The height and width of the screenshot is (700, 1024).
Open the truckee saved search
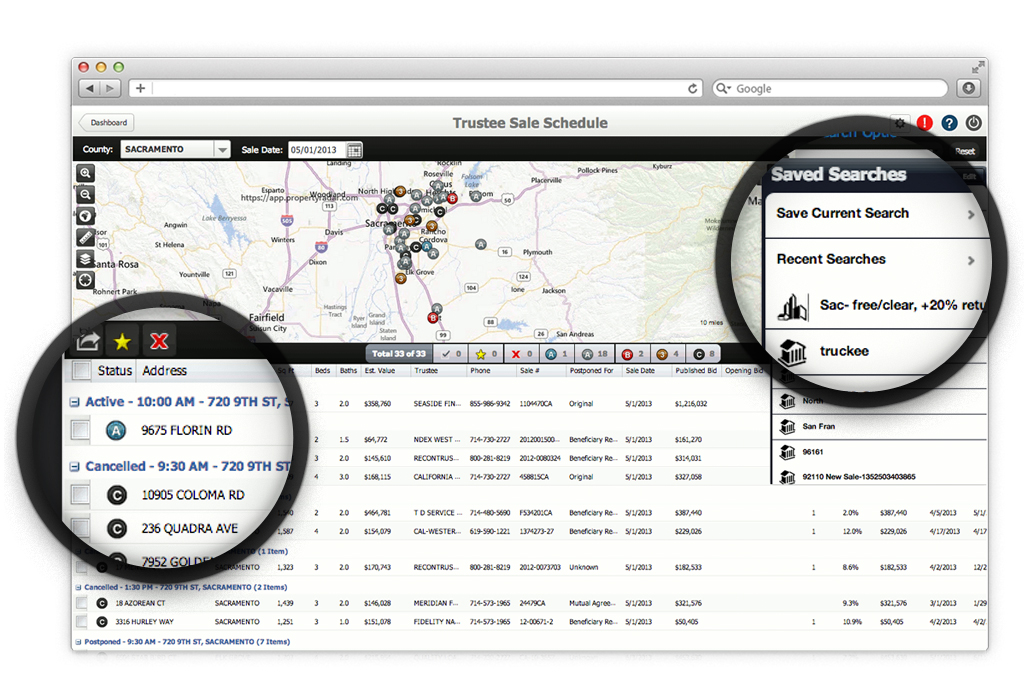tap(844, 351)
